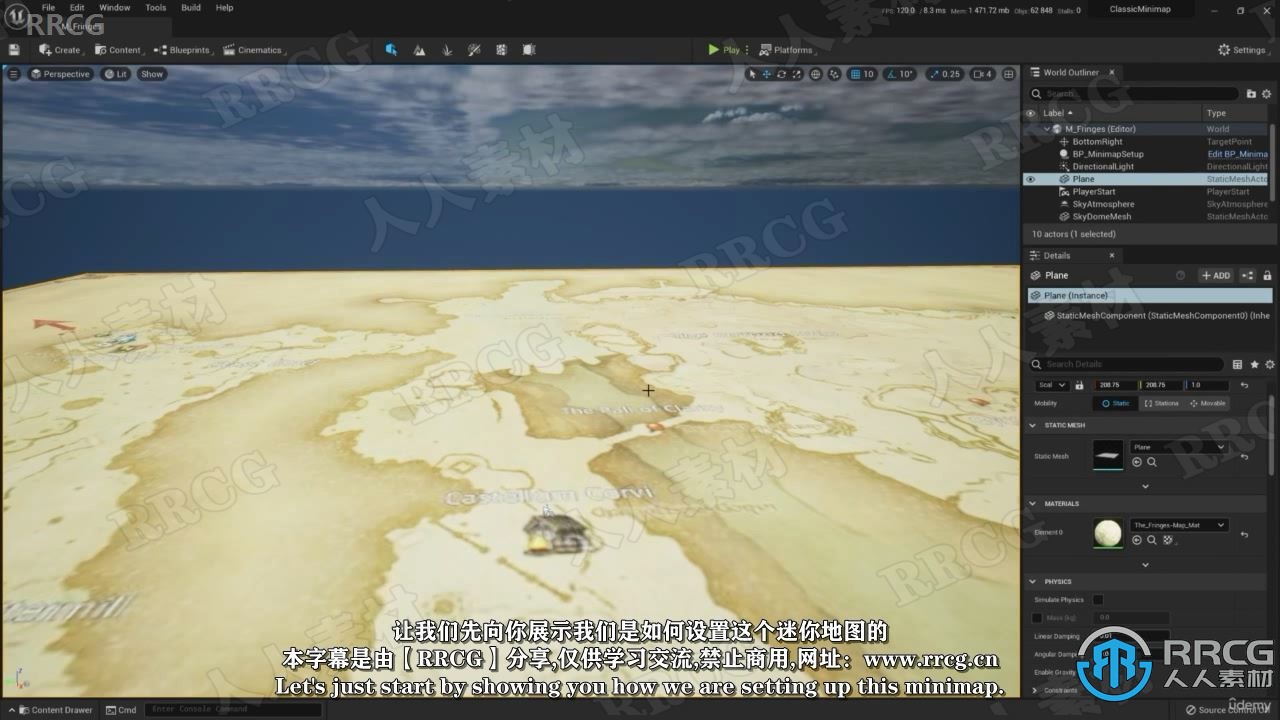Viewport: 1280px width, 720px height.
Task: Toggle visibility eye for Plane actor
Action: pos(1030,179)
